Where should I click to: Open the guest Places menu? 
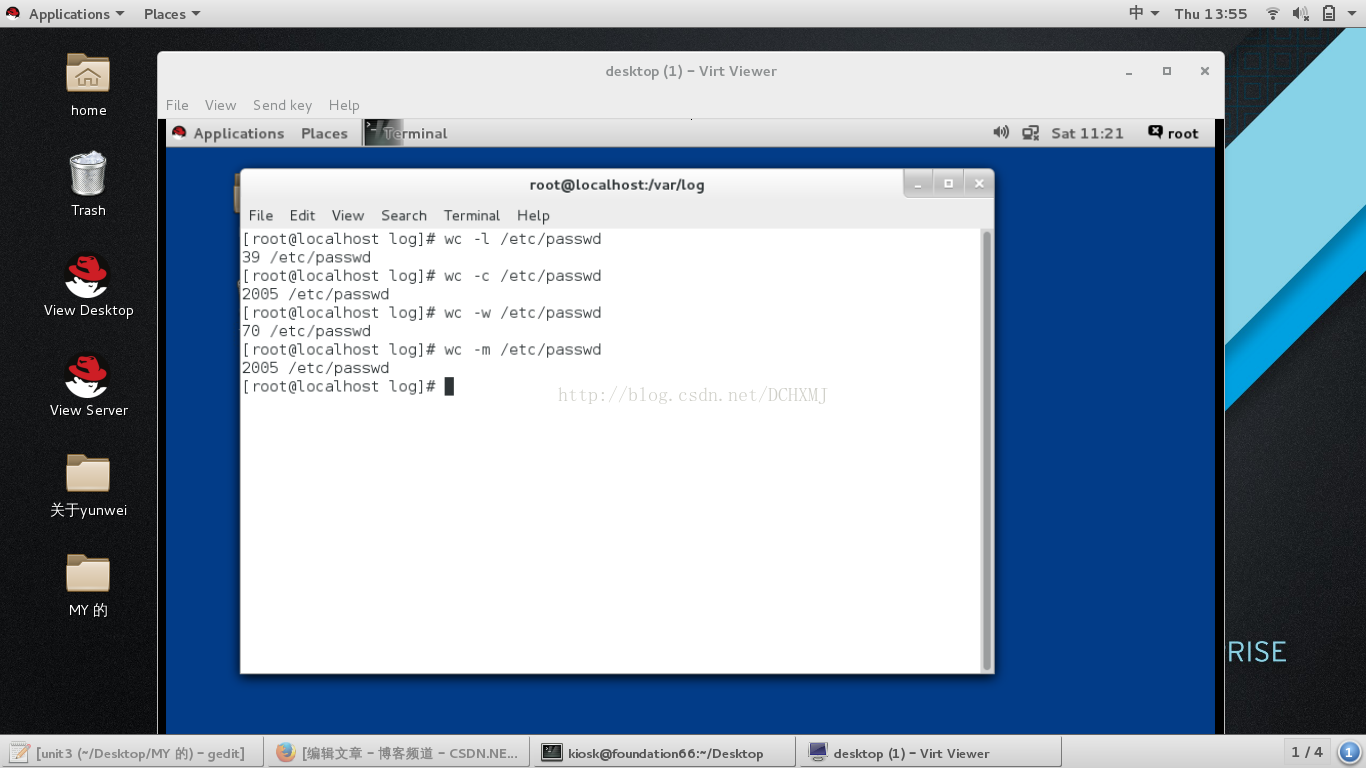[x=324, y=133]
